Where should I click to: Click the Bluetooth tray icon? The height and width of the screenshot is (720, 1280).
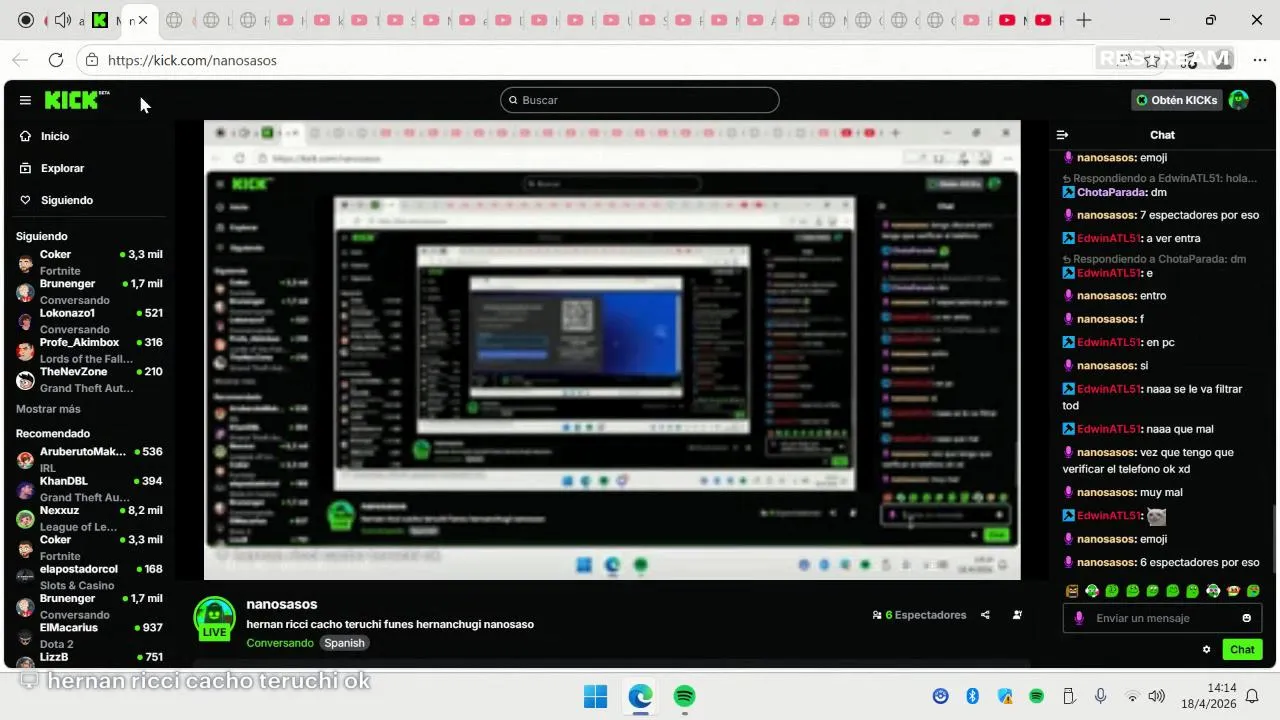tap(972, 696)
